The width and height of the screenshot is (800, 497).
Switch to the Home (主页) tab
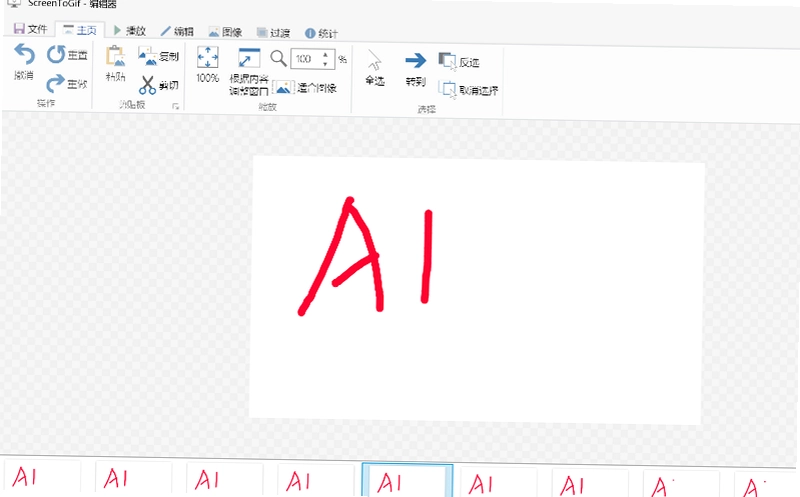click(80, 30)
